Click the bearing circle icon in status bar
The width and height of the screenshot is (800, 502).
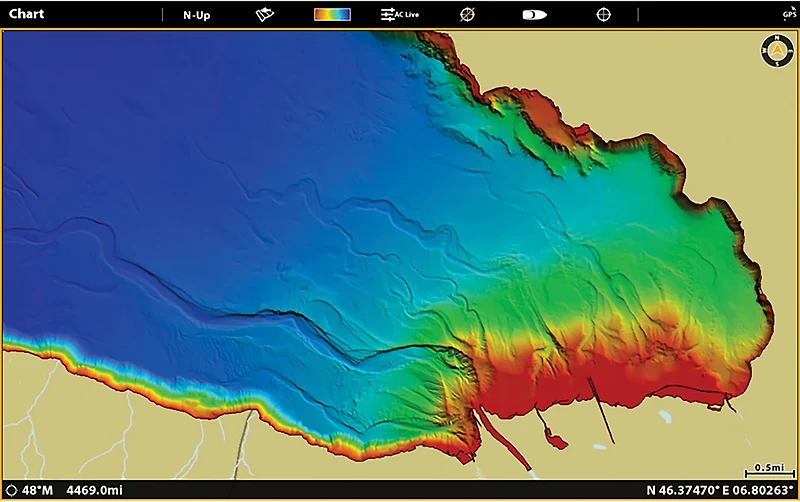coord(11,491)
